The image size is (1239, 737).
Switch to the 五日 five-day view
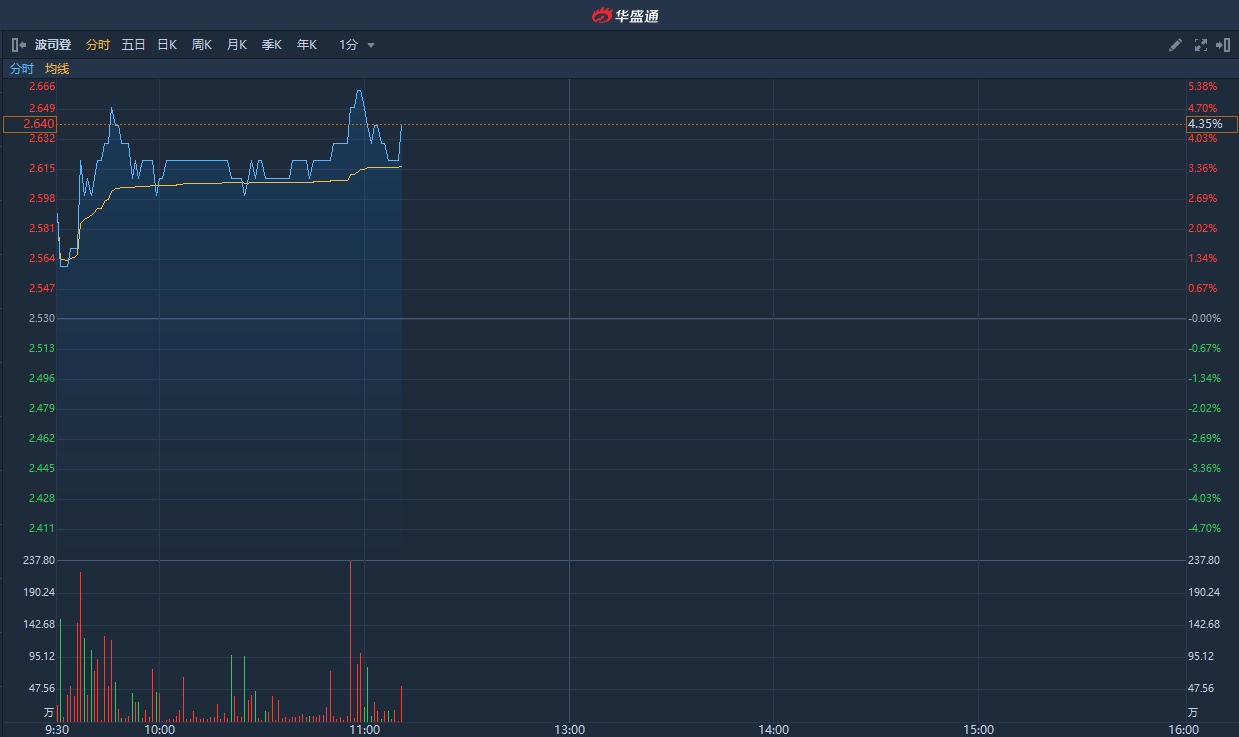133,45
